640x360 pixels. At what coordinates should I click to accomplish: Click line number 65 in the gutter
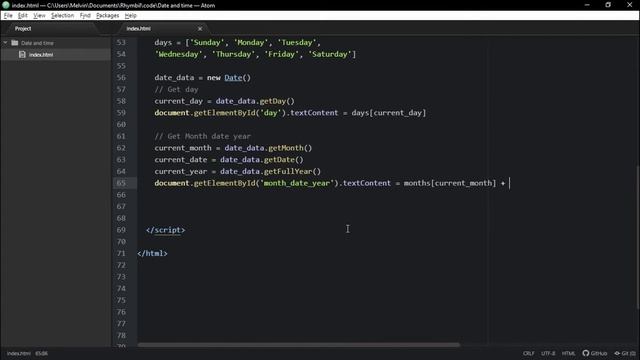pyautogui.click(x=121, y=183)
